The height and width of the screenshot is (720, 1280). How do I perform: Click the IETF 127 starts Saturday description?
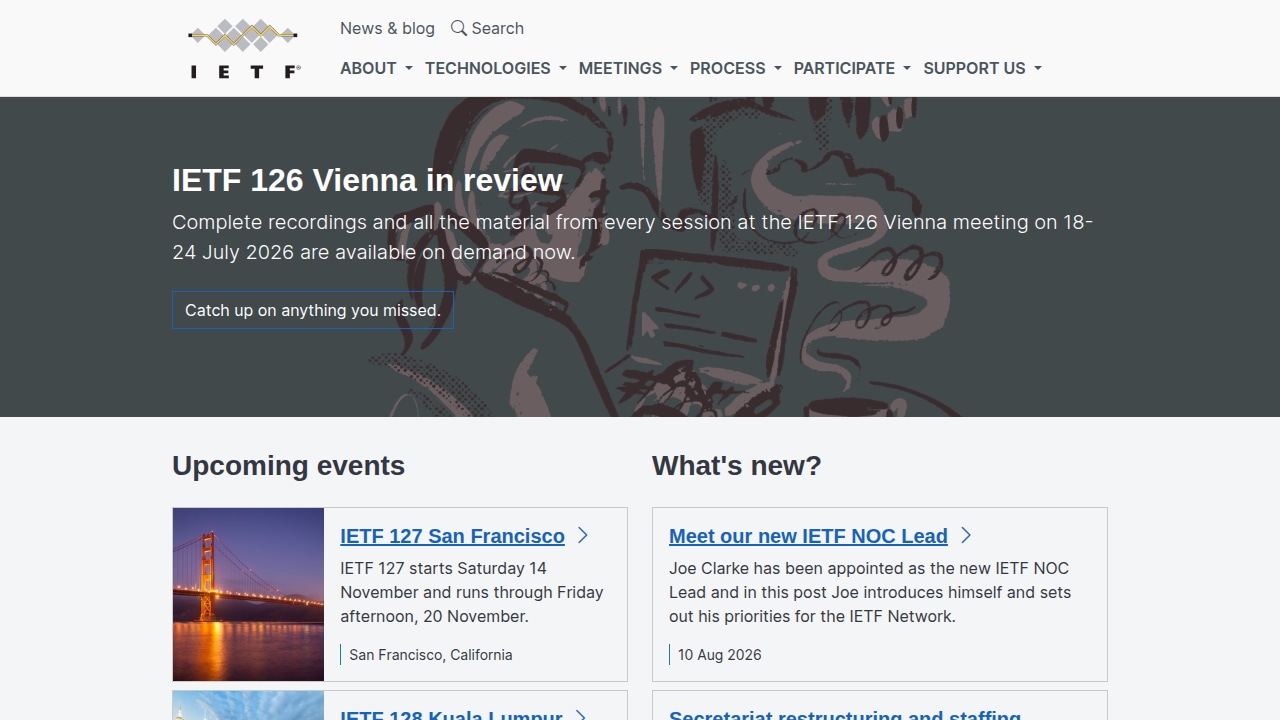coord(472,592)
